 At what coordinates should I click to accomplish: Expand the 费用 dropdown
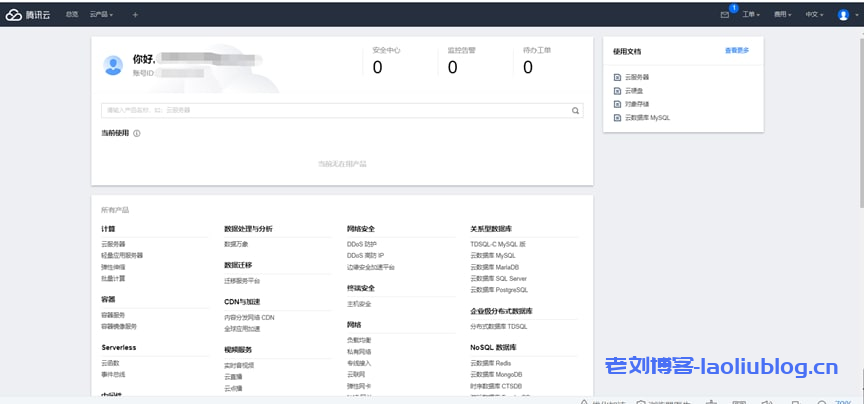pyautogui.click(x=782, y=15)
